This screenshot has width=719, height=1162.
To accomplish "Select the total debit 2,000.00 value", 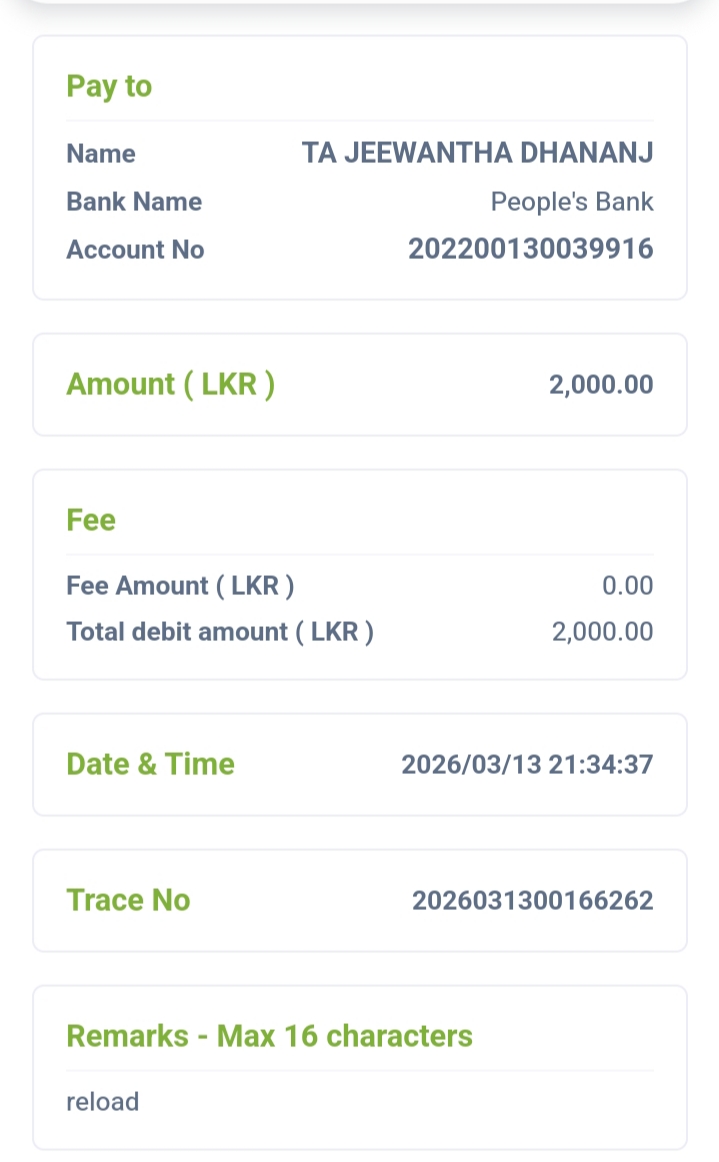I will 602,632.
